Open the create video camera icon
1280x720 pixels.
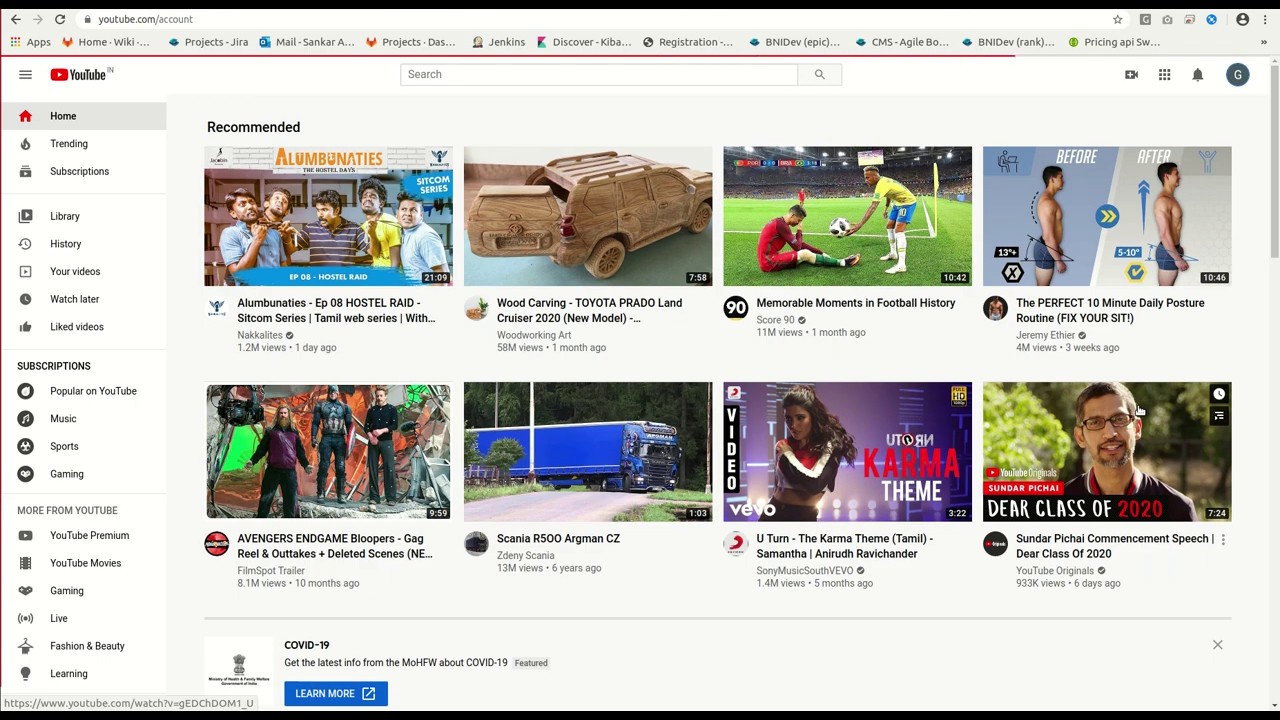tap(1131, 75)
